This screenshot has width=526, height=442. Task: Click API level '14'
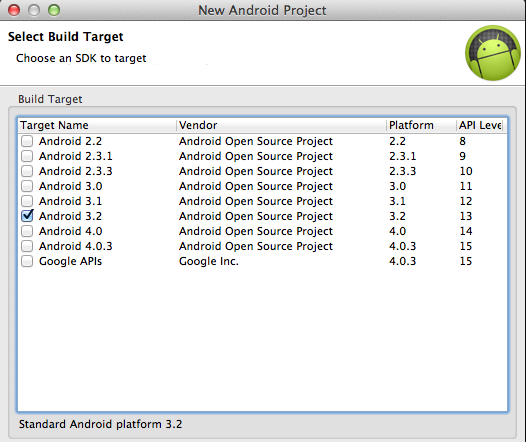coord(466,231)
